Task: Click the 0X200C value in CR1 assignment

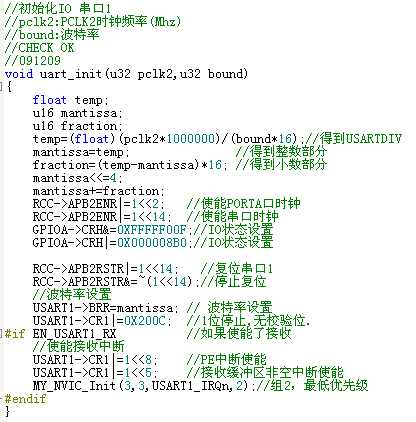Action: pyautogui.click(x=145, y=320)
